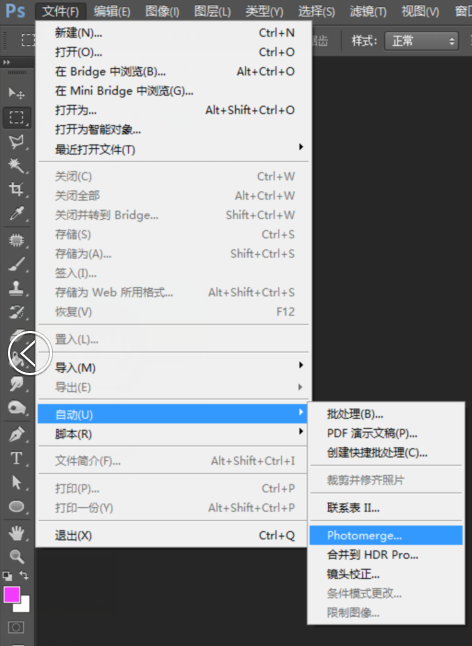Select 联系表 II... in the submenu

click(x=386, y=508)
